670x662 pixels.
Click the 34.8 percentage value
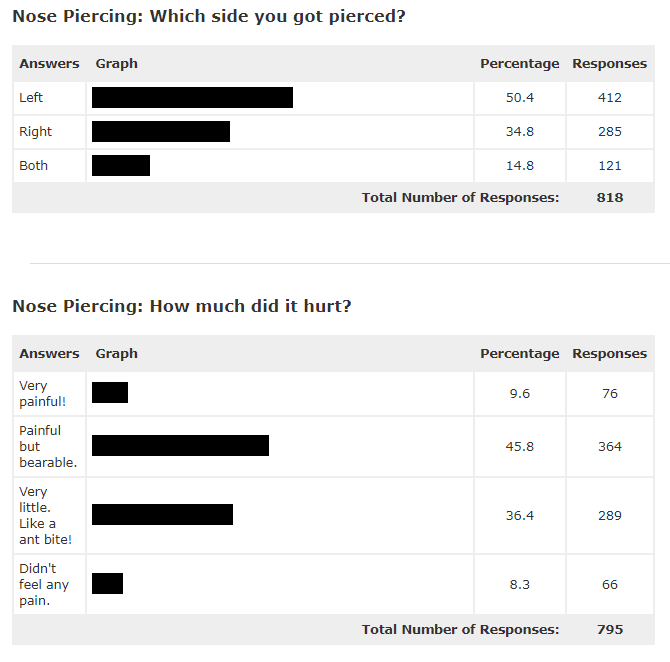coord(520,132)
